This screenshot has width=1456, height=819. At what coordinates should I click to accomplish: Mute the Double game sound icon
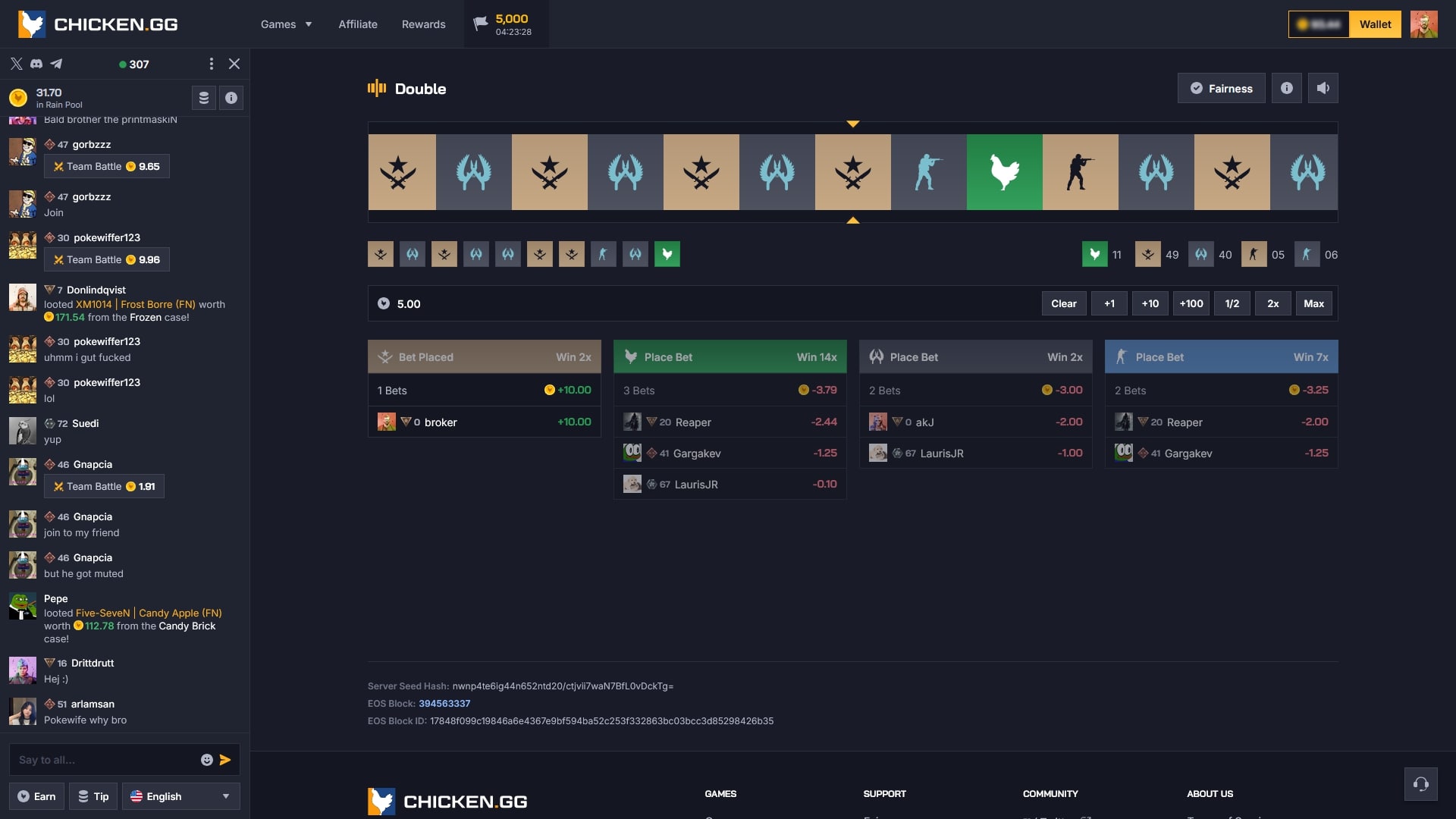1324,88
